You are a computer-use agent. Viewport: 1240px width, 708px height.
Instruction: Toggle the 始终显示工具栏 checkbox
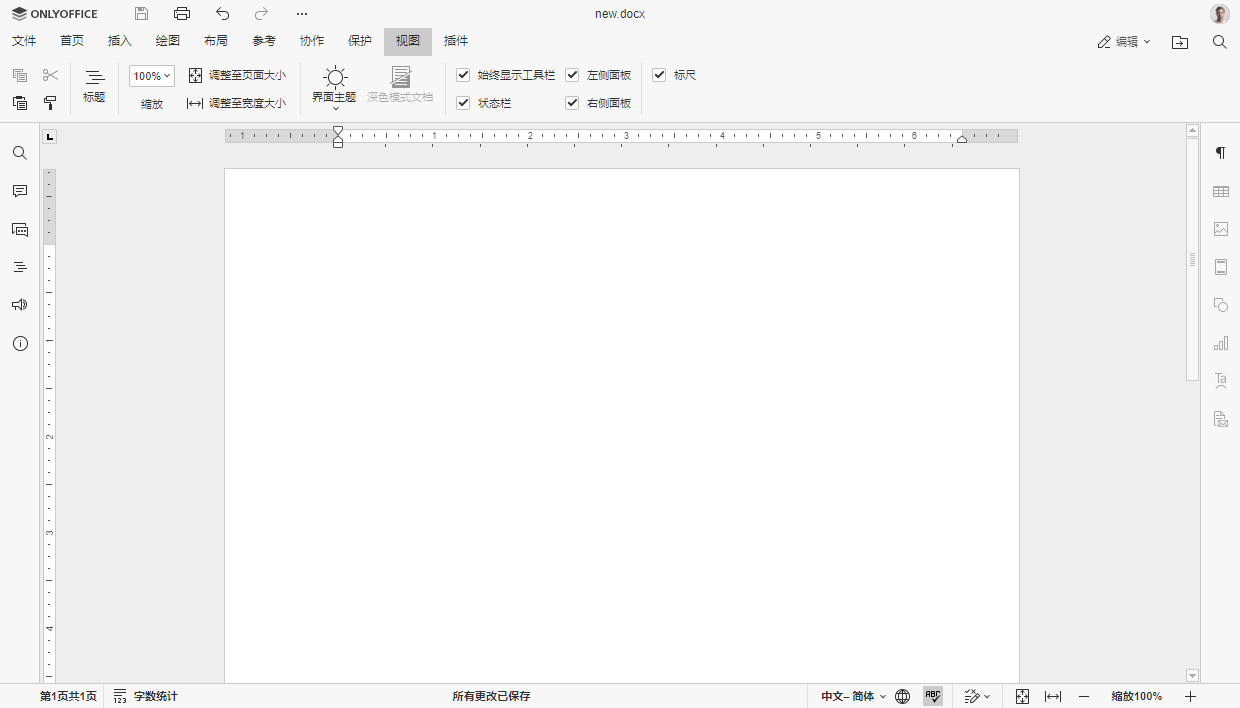pos(463,75)
